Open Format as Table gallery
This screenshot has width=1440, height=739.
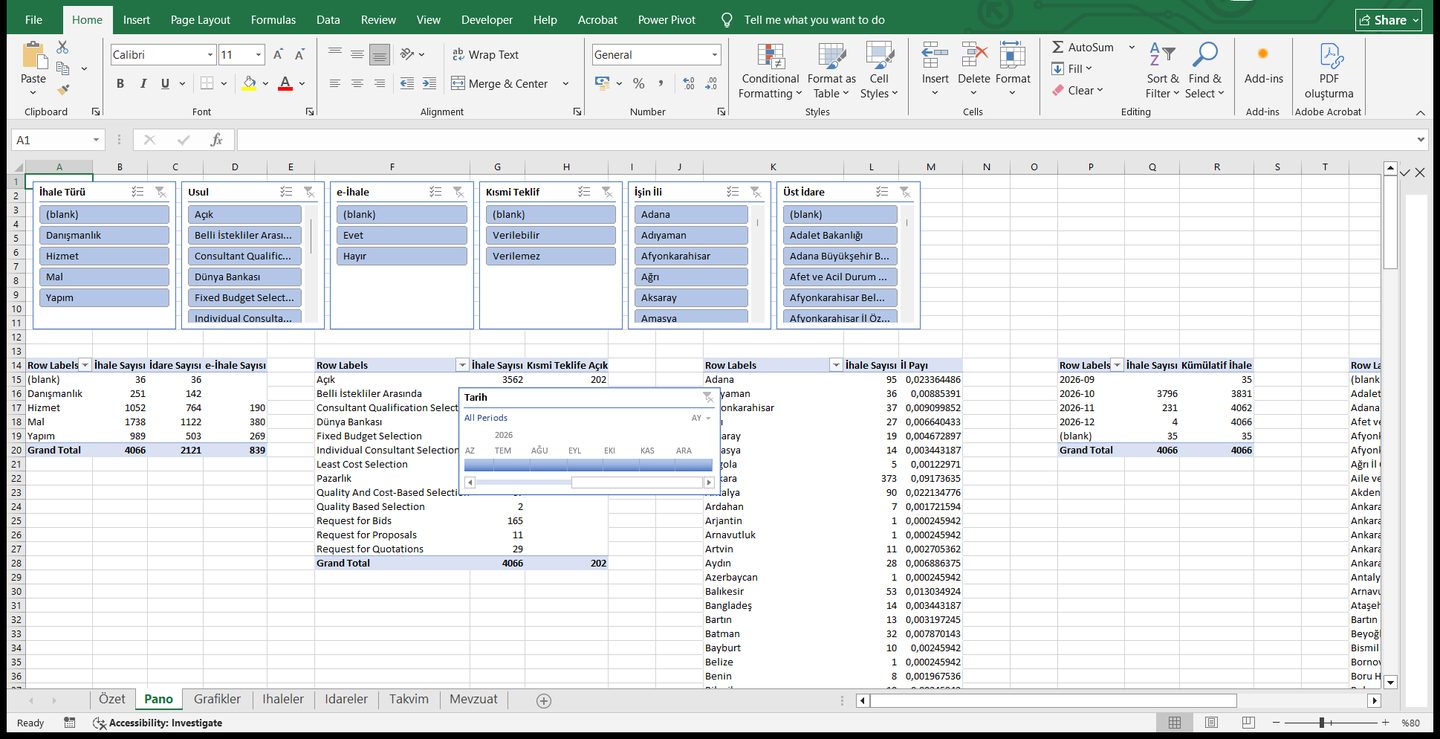(x=831, y=71)
